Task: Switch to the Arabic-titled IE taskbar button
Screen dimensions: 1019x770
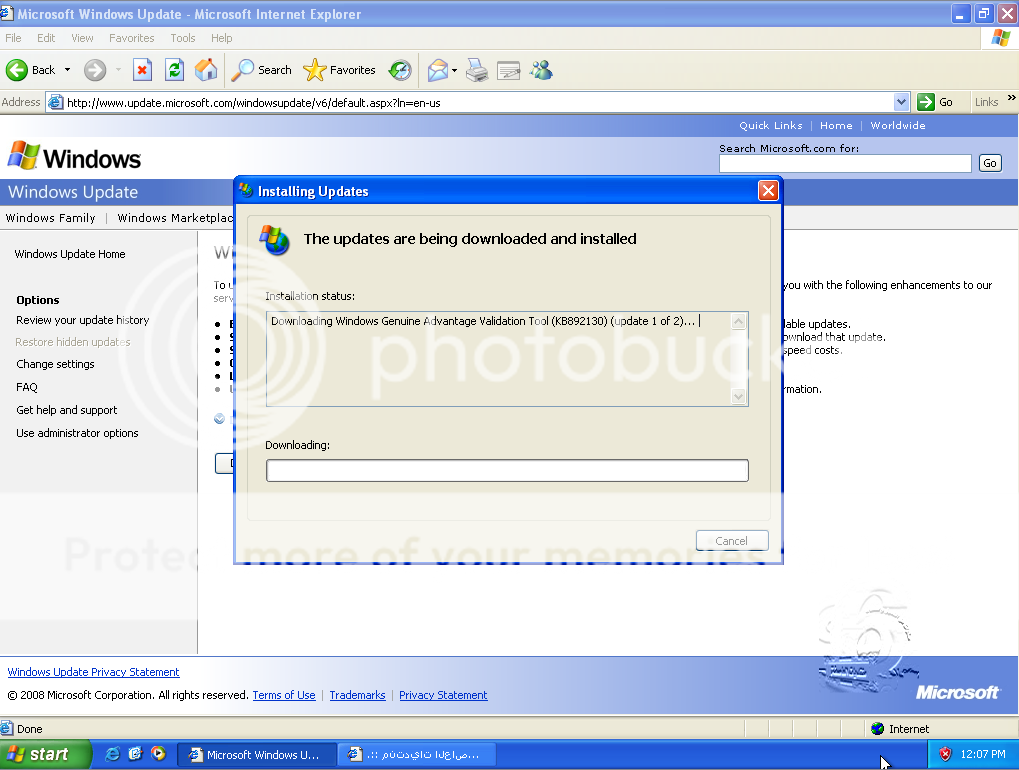Action: (x=417, y=754)
